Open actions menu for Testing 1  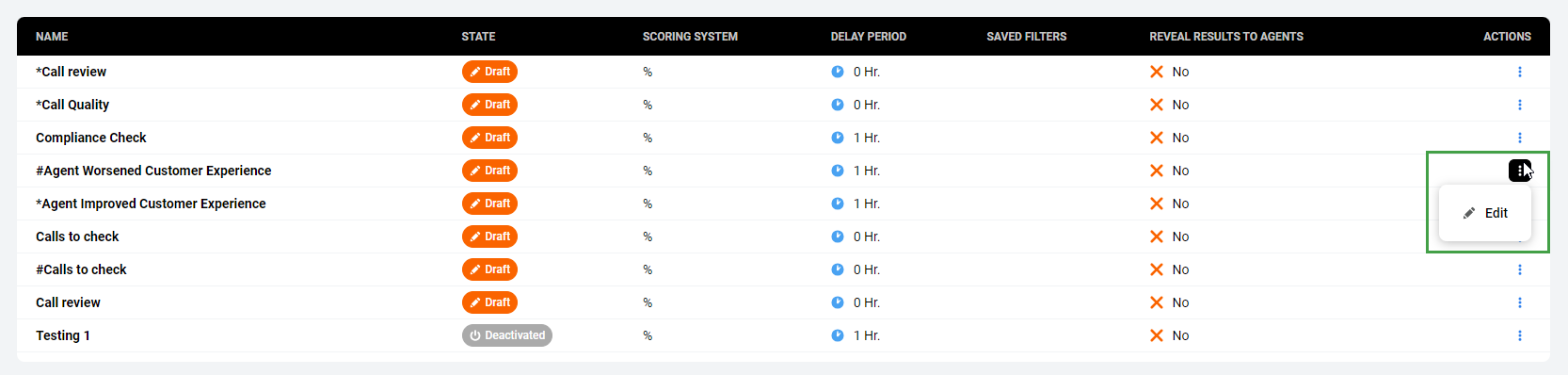(x=1519, y=335)
